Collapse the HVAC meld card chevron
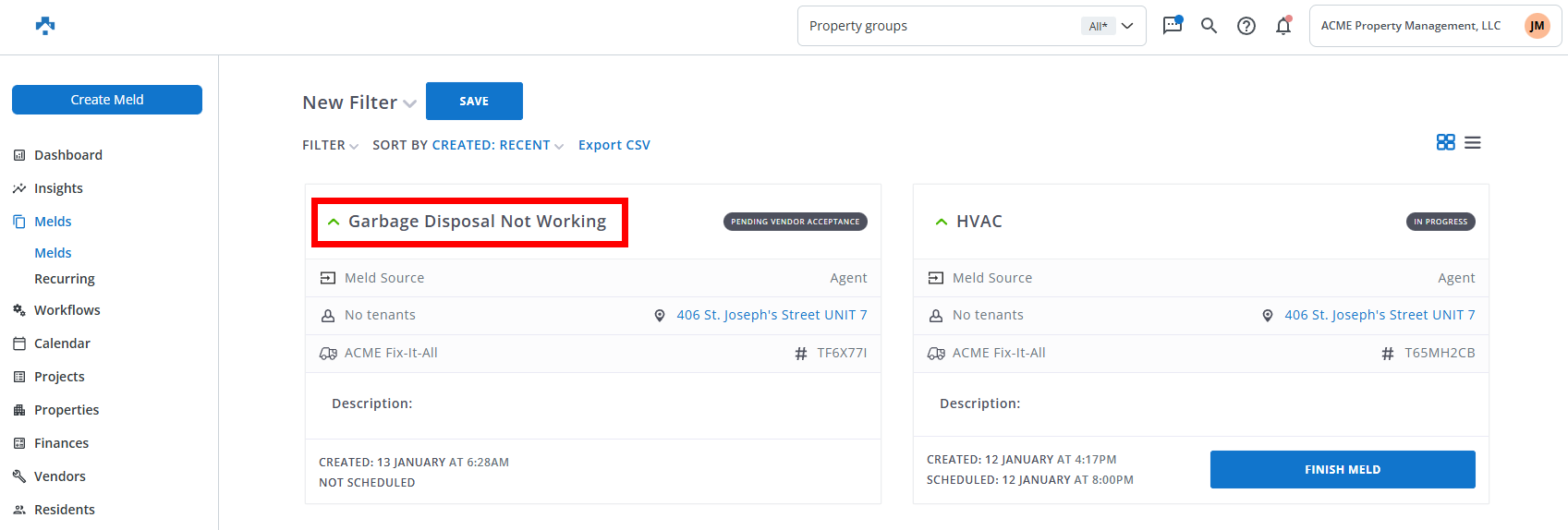Screen dimensions: 1568x530 point(941,222)
